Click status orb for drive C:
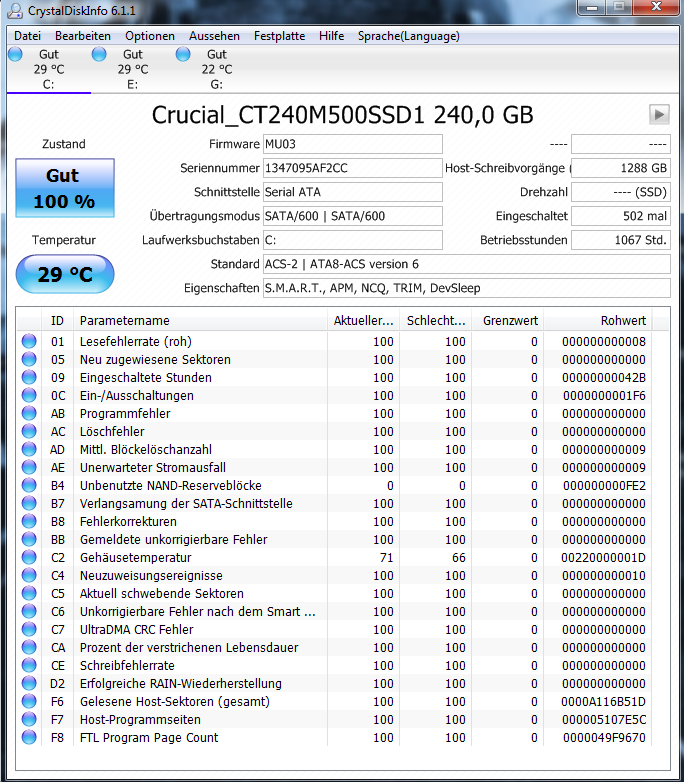The height and width of the screenshot is (782, 684). 15,54
